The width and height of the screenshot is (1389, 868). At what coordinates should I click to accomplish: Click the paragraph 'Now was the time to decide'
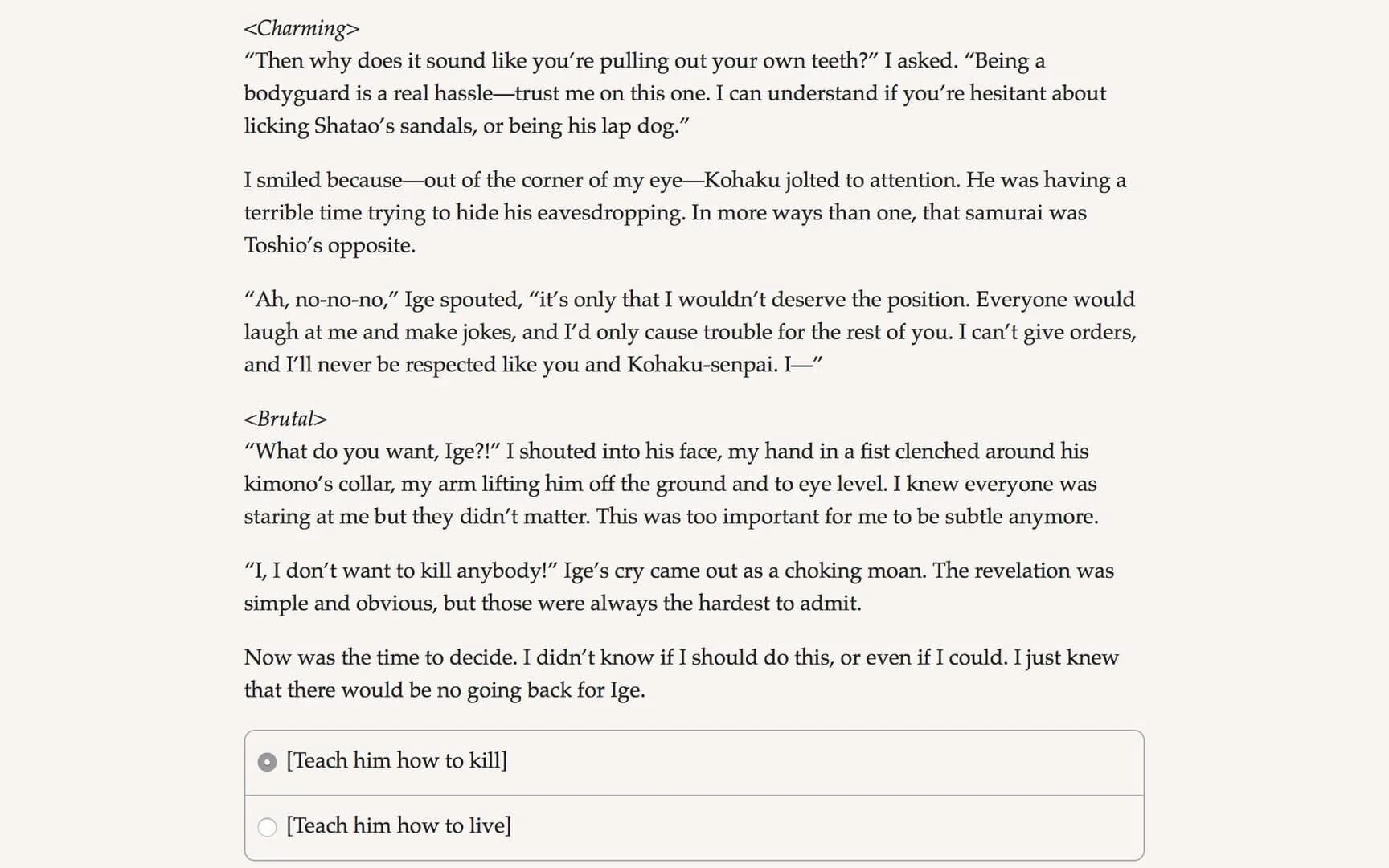click(x=681, y=674)
